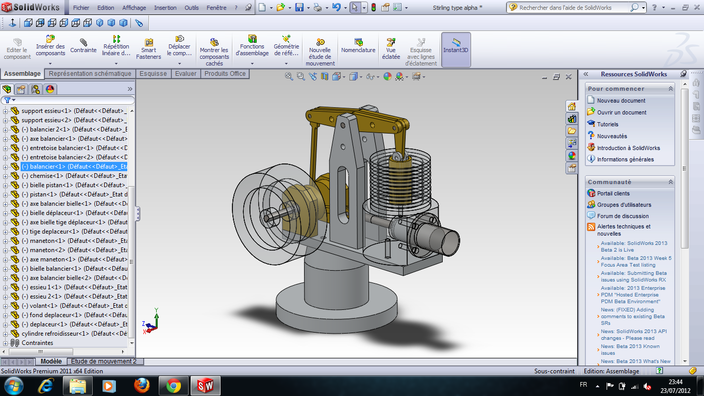
Task: Click the Windows Start button
Action: click(x=13, y=386)
